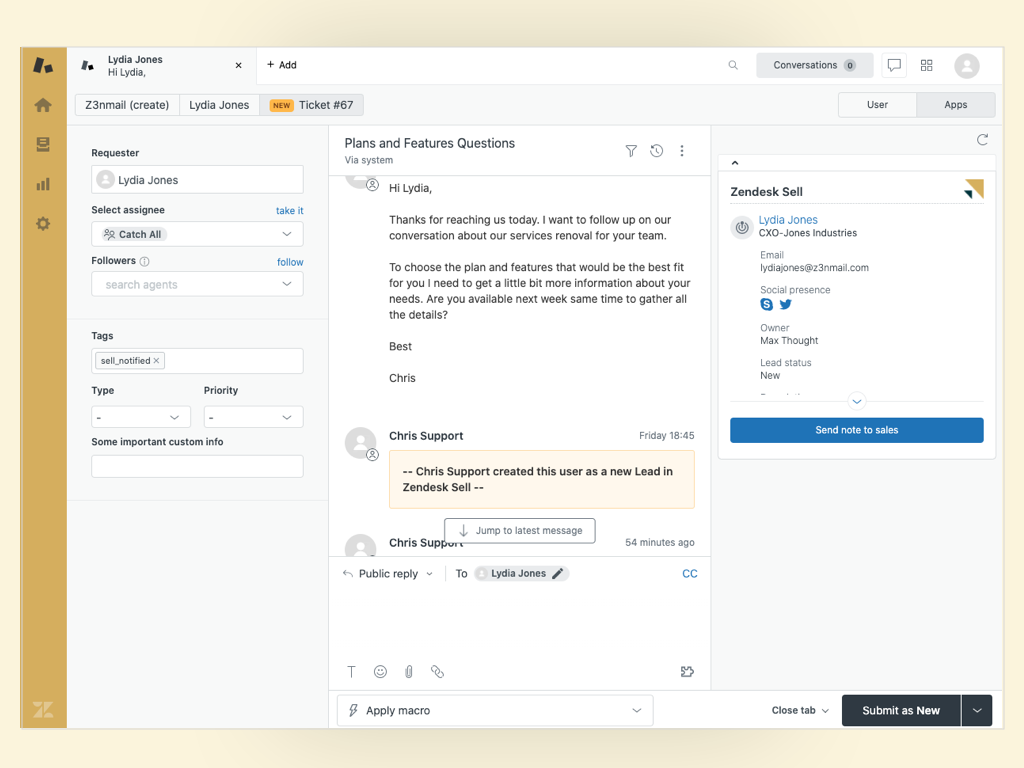Open the Reporting icon in the left sidebar

click(x=42, y=184)
